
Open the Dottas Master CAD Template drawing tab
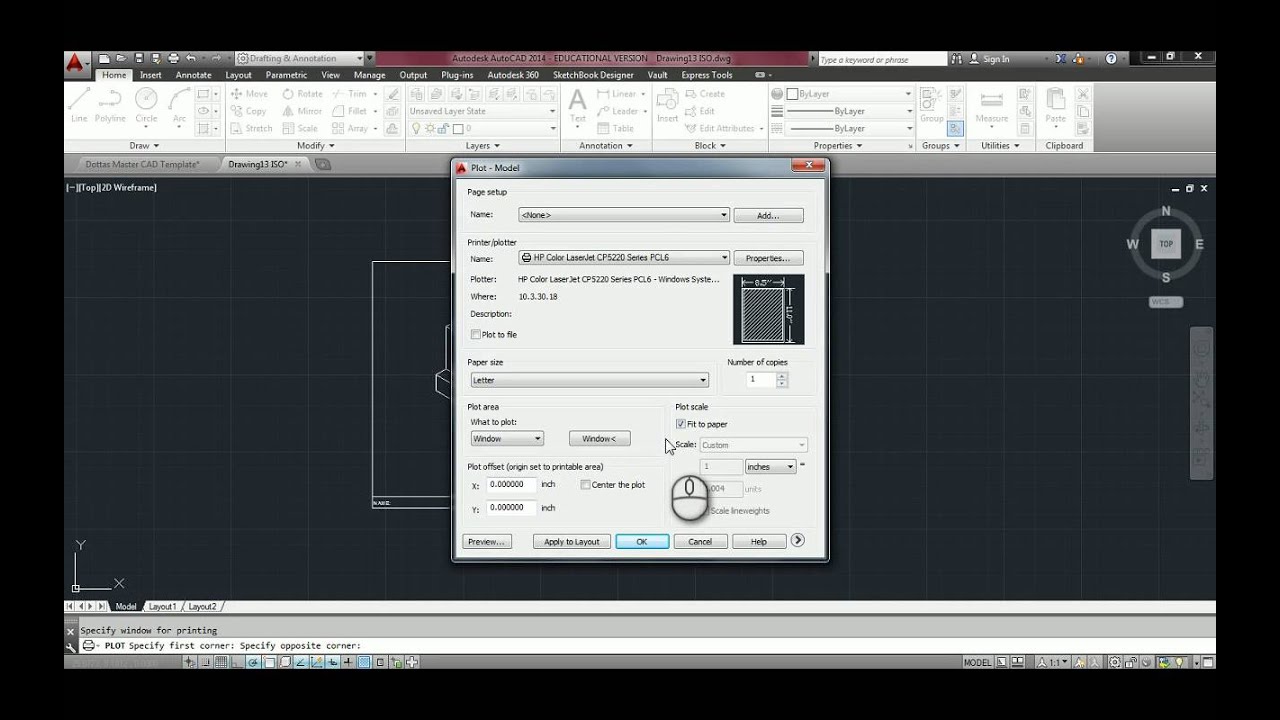coord(142,164)
